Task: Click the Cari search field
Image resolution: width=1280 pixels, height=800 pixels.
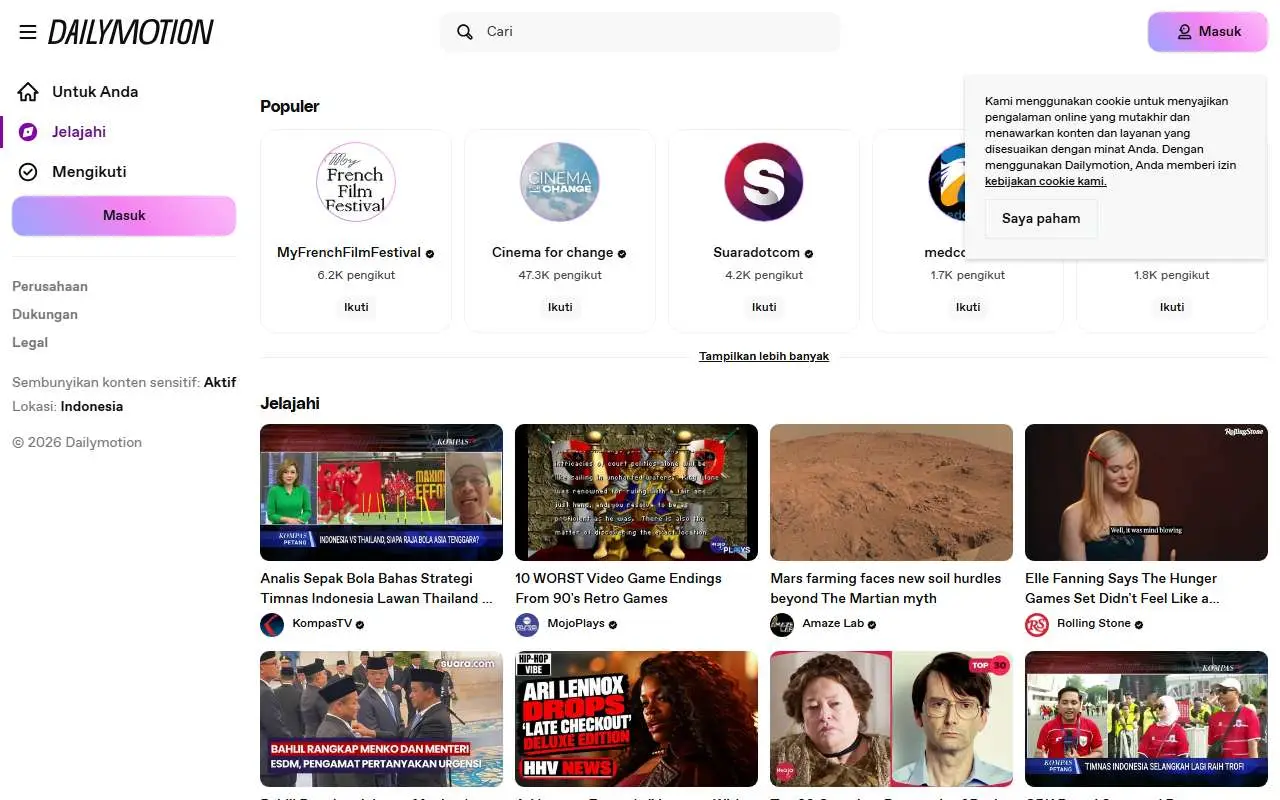Action: pos(640,32)
